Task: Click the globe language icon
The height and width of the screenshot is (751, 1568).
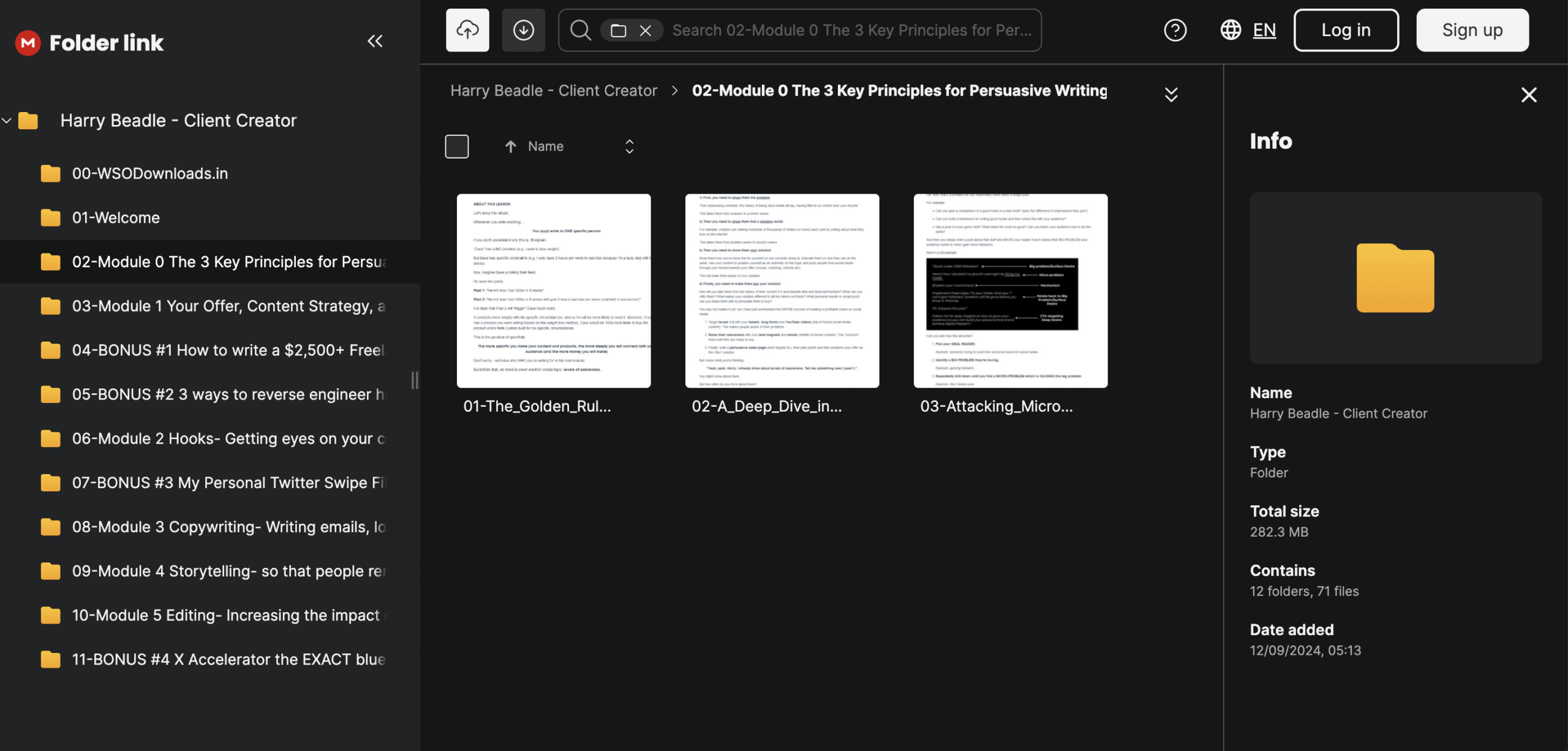Action: 1231,30
